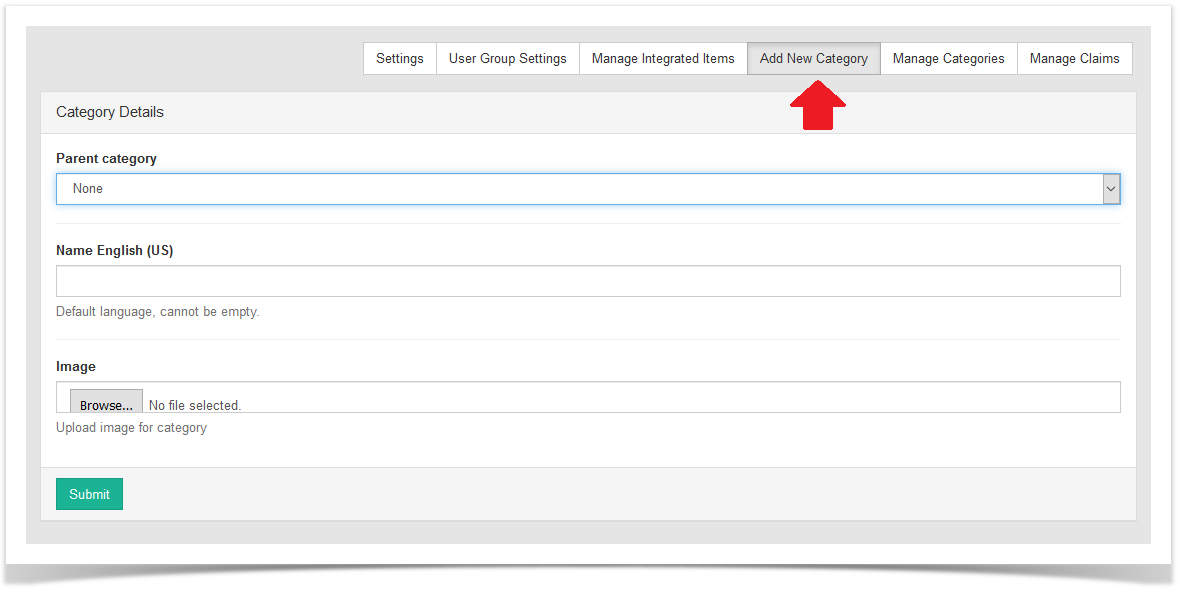Switch to User Group Settings tab
Image resolution: width=1185 pixels, height=593 pixels.
tap(507, 59)
